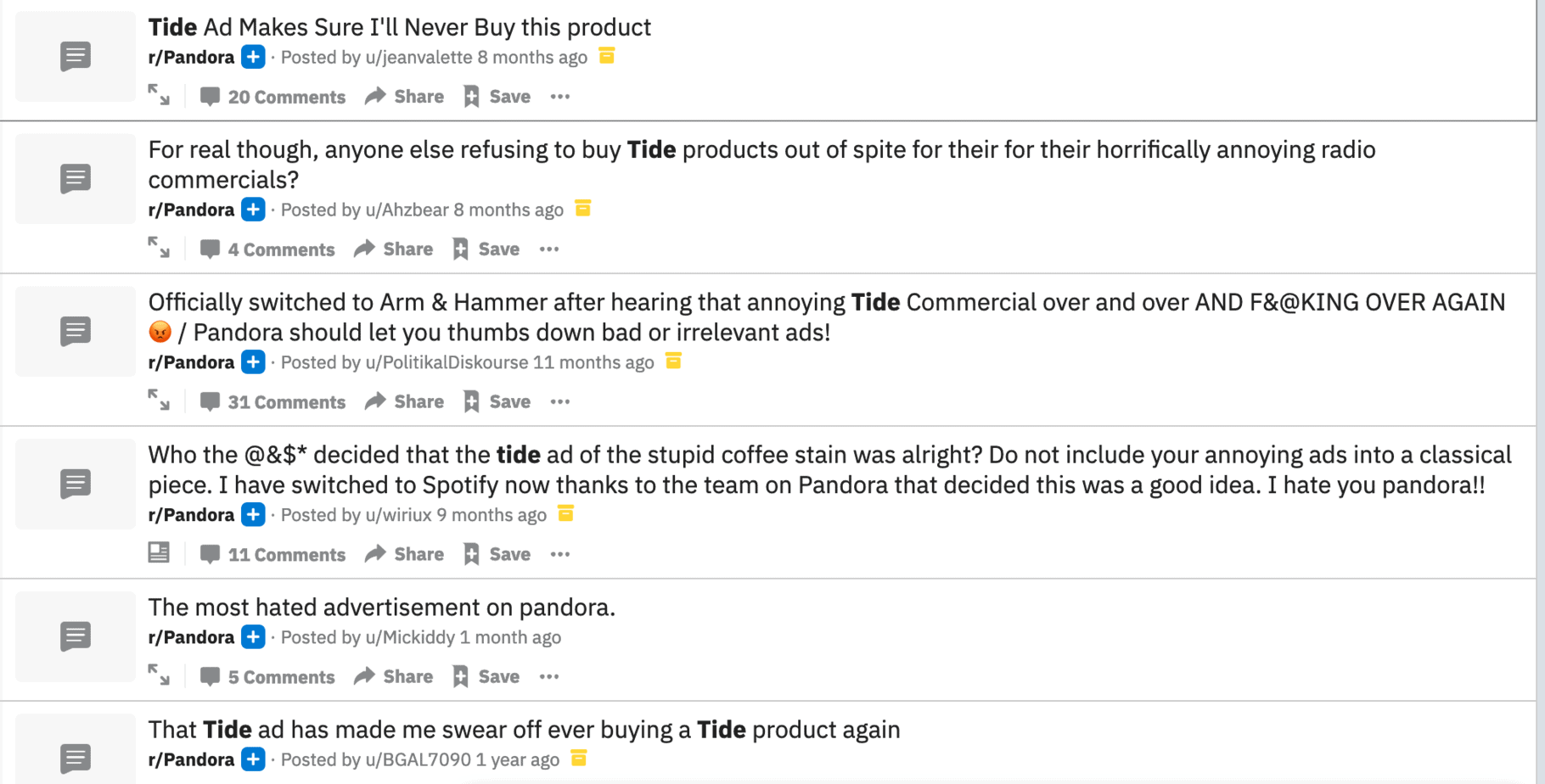
Task: Join r/Pandora on the jeanvalette post
Action: pos(253,57)
